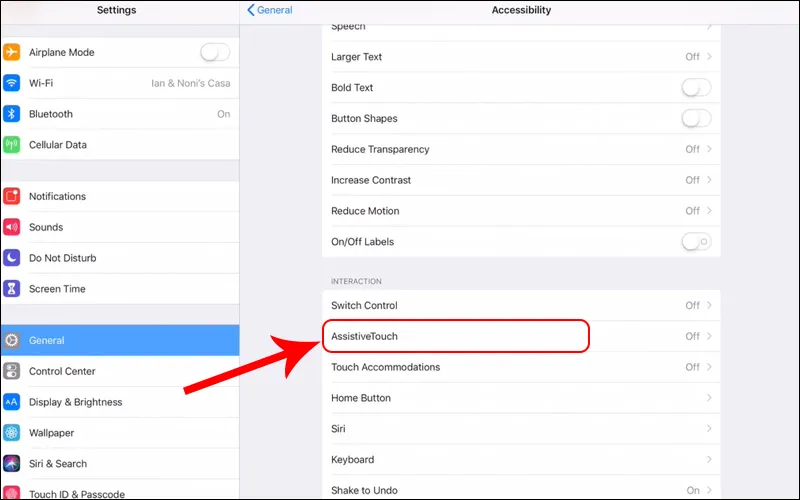Enable the Bold Text switch
This screenshot has width=800, height=500.
[x=696, y=87]
